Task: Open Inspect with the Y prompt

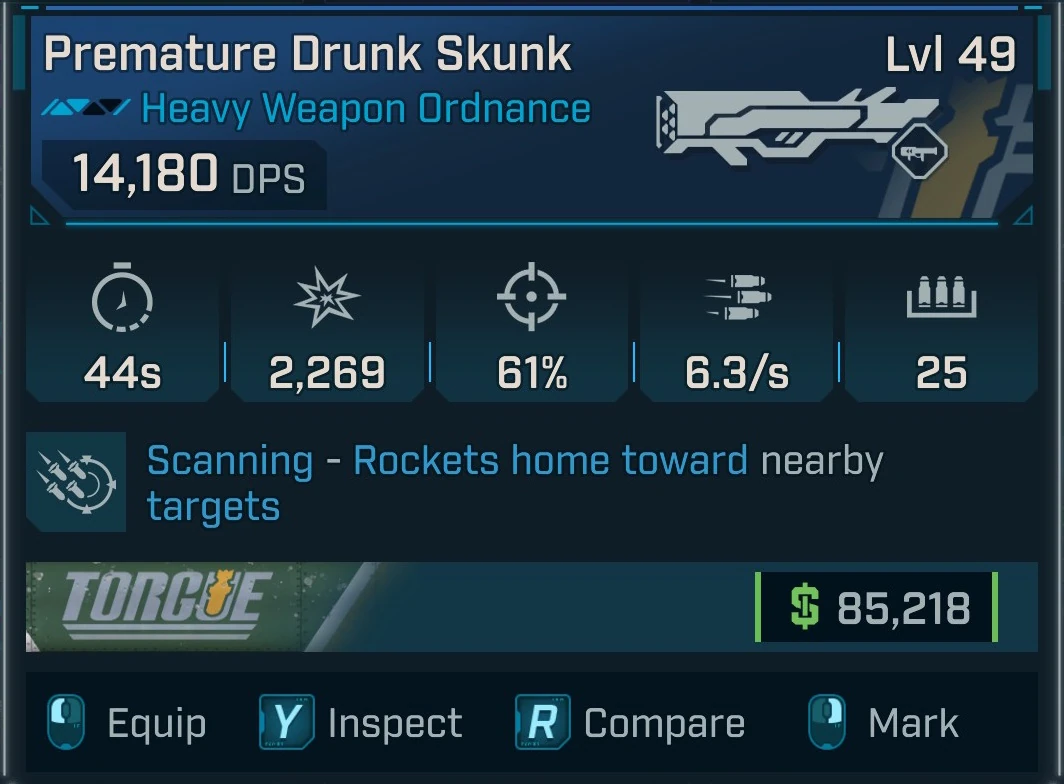Action: [360, 722]
